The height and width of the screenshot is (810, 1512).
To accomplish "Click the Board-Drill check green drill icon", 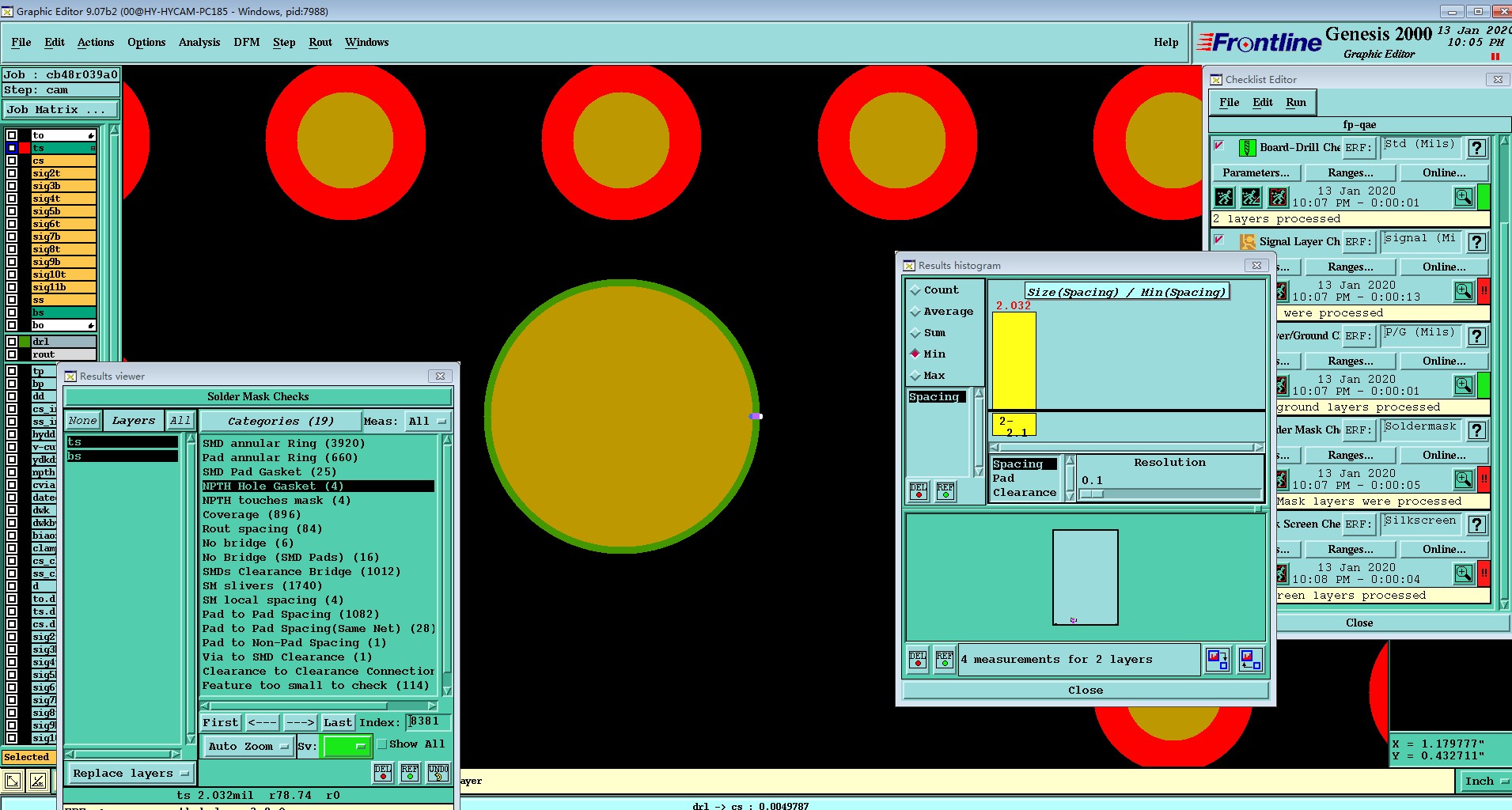I will point(1247,148).
